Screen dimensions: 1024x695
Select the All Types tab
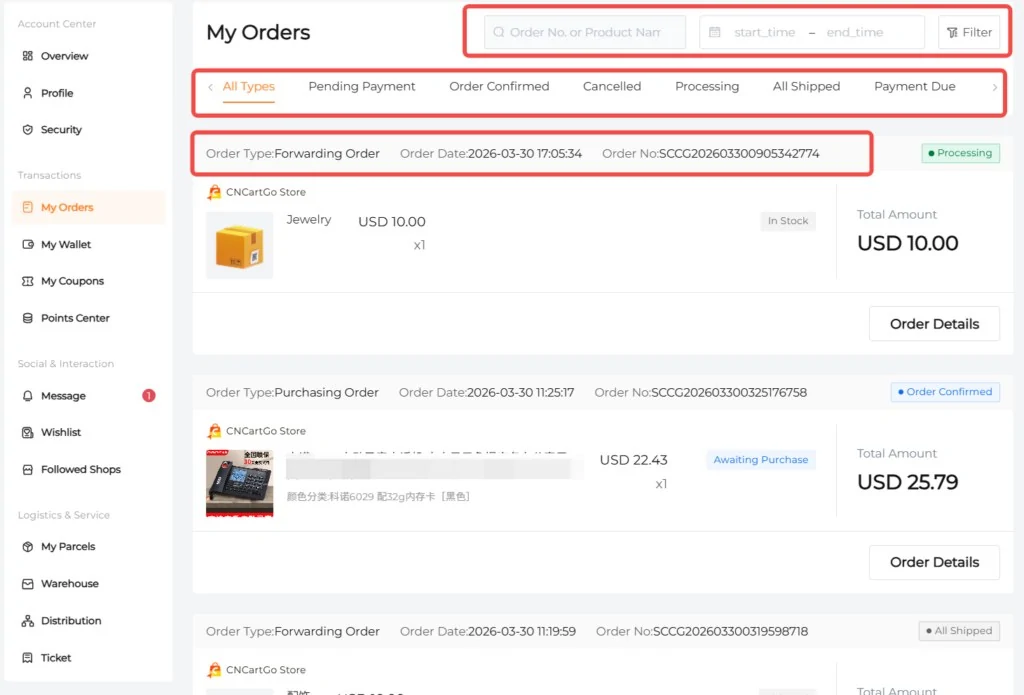click(249, 86)
